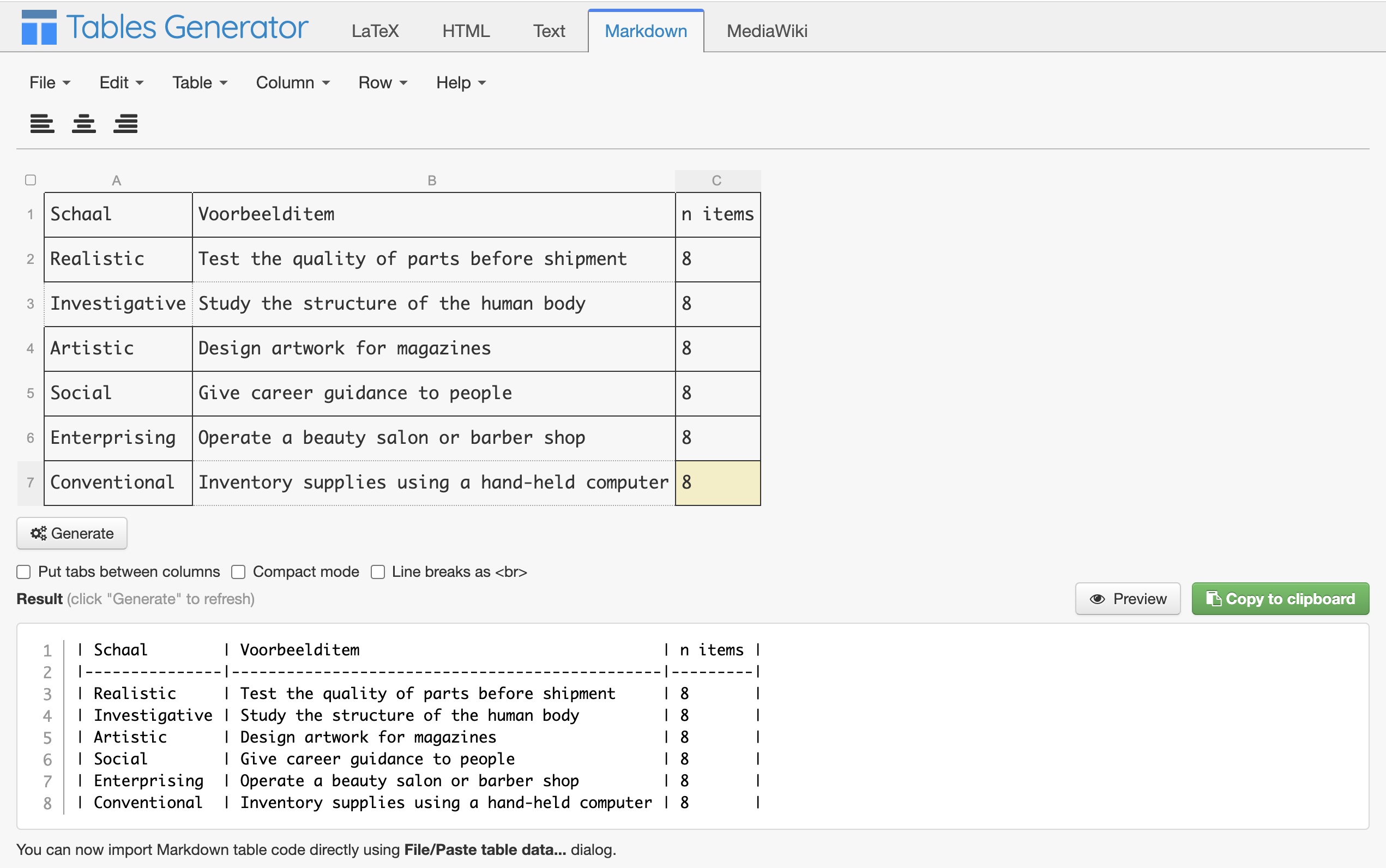Click the gears icon on Generate button

39,533
